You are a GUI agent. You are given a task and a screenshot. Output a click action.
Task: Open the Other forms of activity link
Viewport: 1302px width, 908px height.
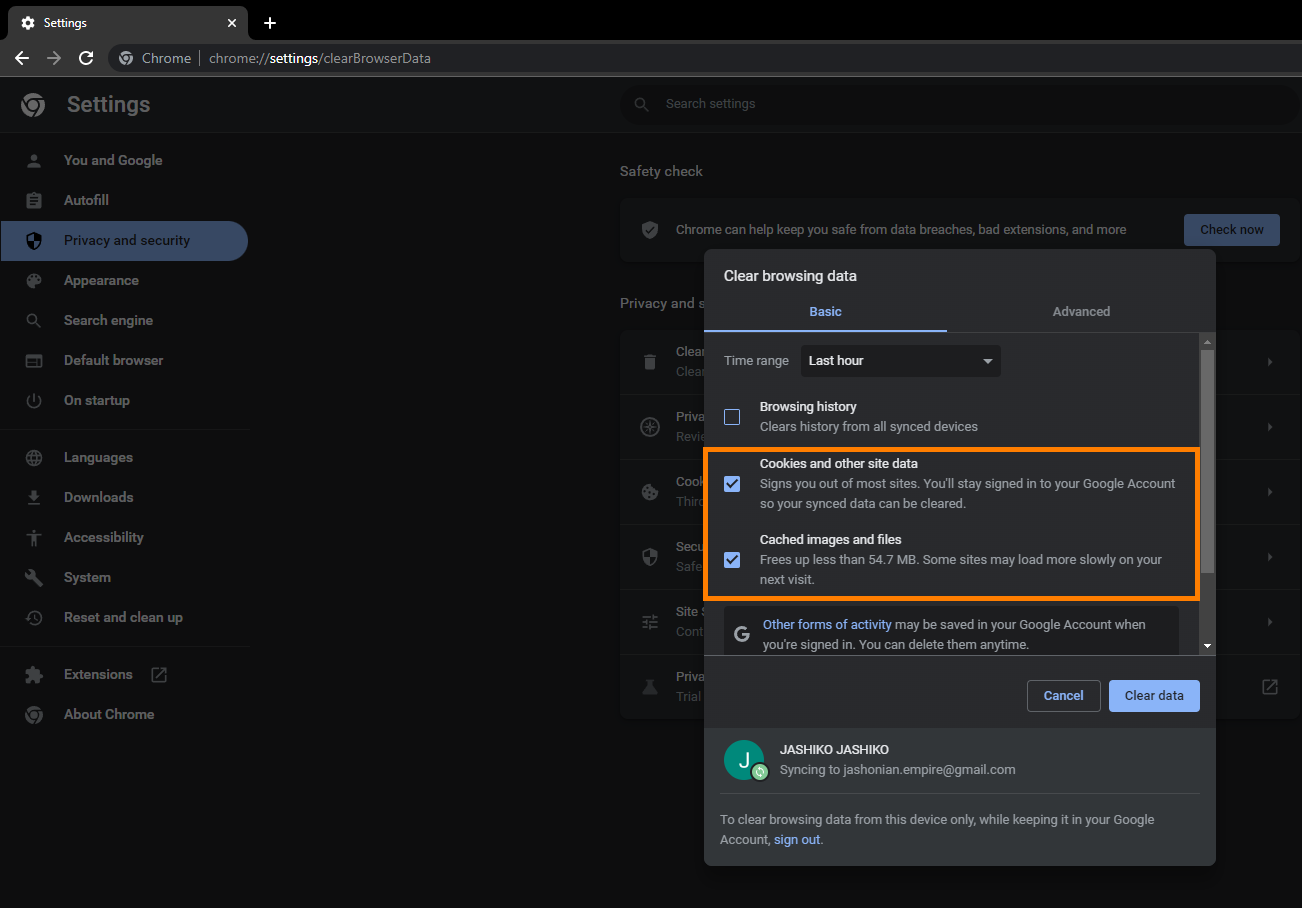(827, 624)
